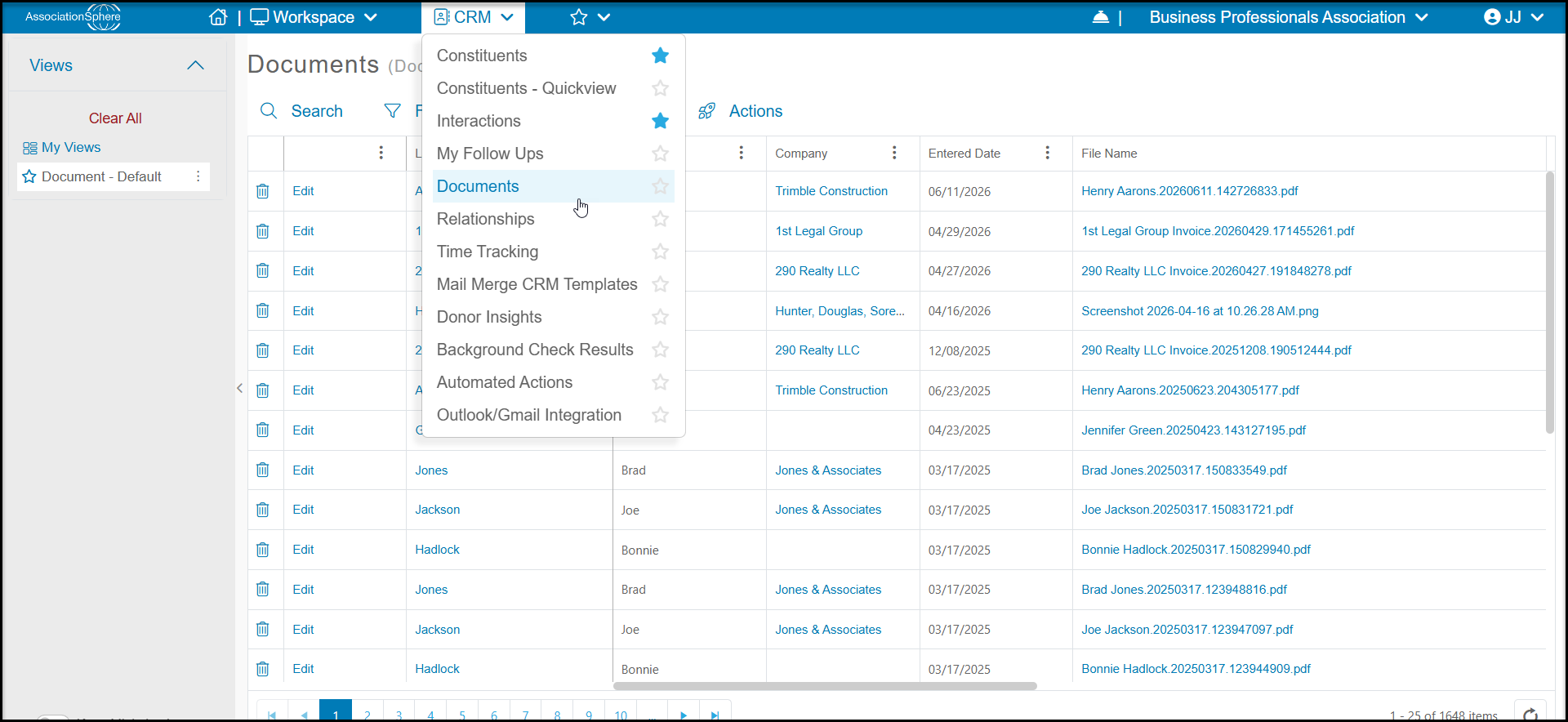Jump to last page arrow

click(x=715, y=715)
